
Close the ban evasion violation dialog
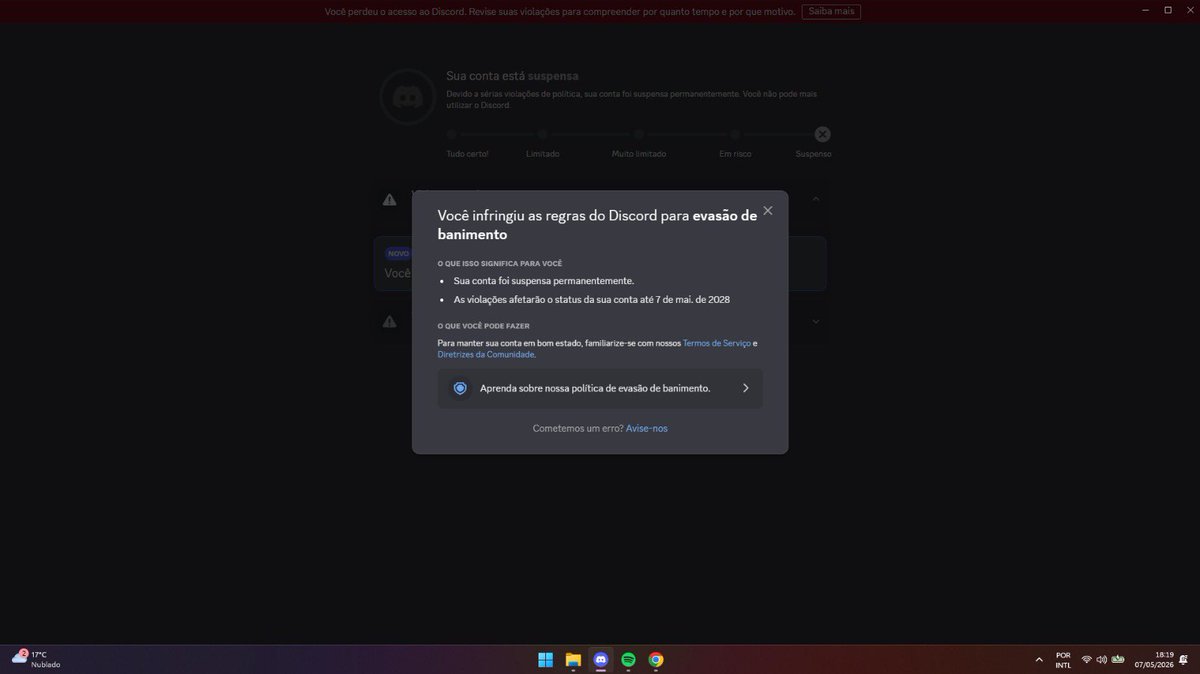(x=768, y=211)
